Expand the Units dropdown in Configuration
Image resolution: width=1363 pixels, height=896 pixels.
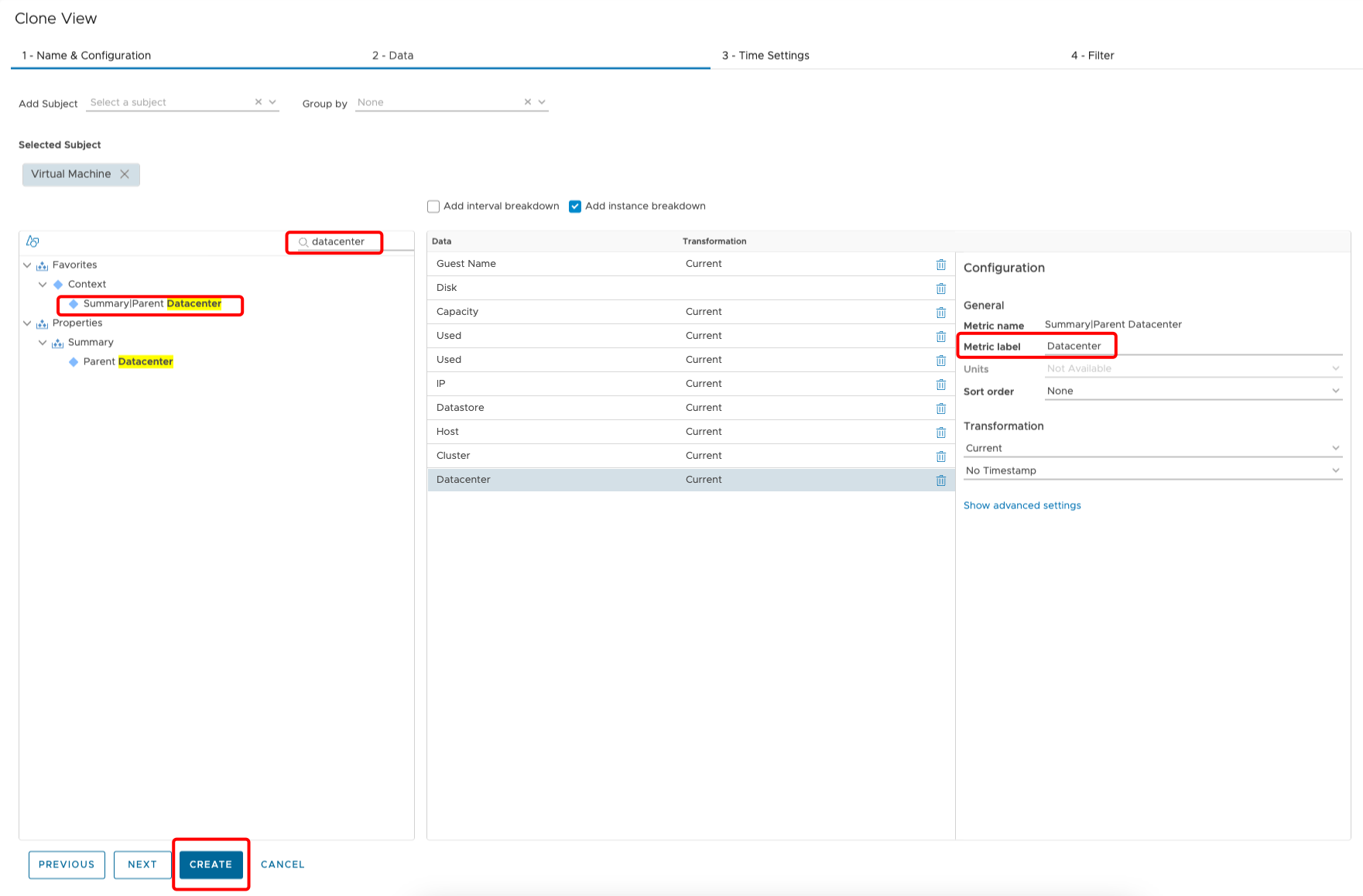pyautogui.click(x=1337, y=368)
